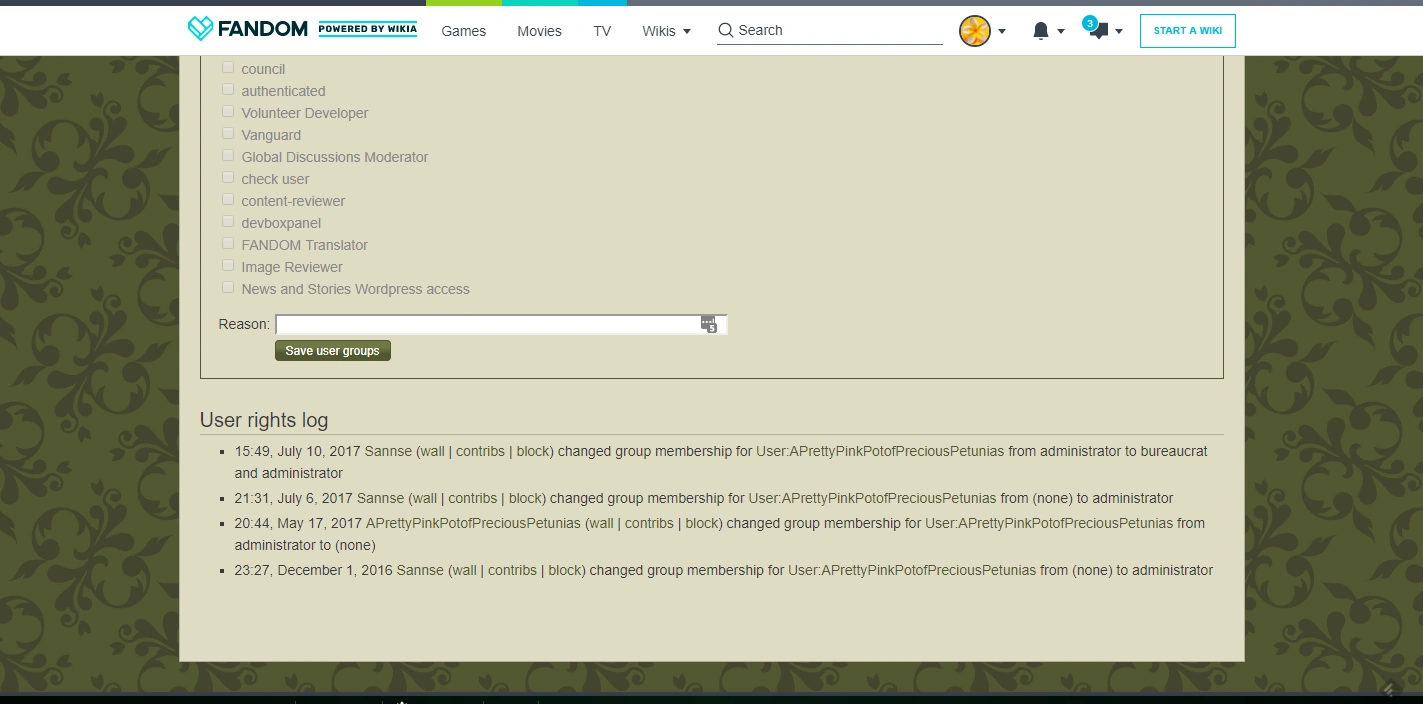Open the notifications bell
1423x704 pixels.
[x=1040, y=31]
